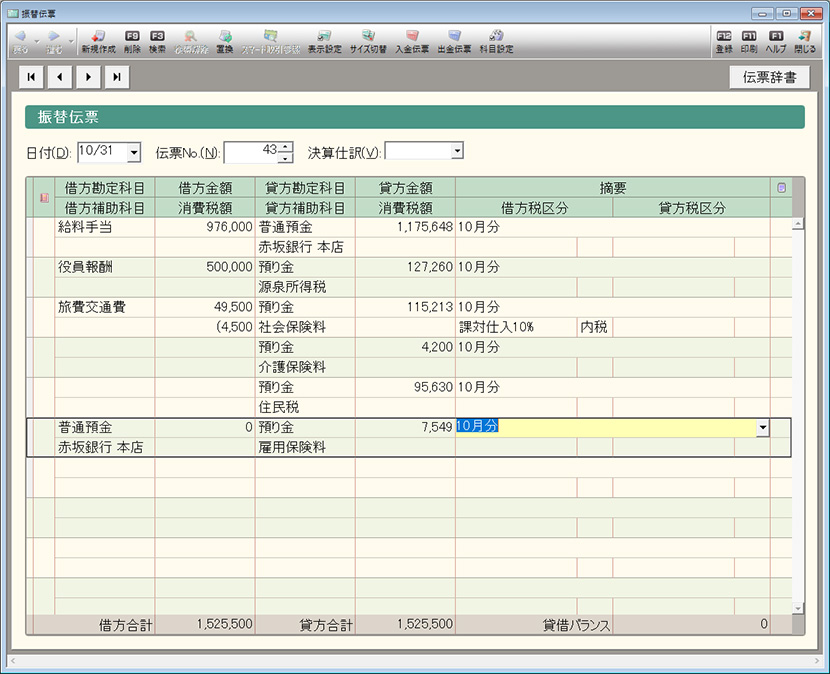830x674 pixels.
Task: Click the 登録 (register) F12 icon
Action: coord(724,40)
